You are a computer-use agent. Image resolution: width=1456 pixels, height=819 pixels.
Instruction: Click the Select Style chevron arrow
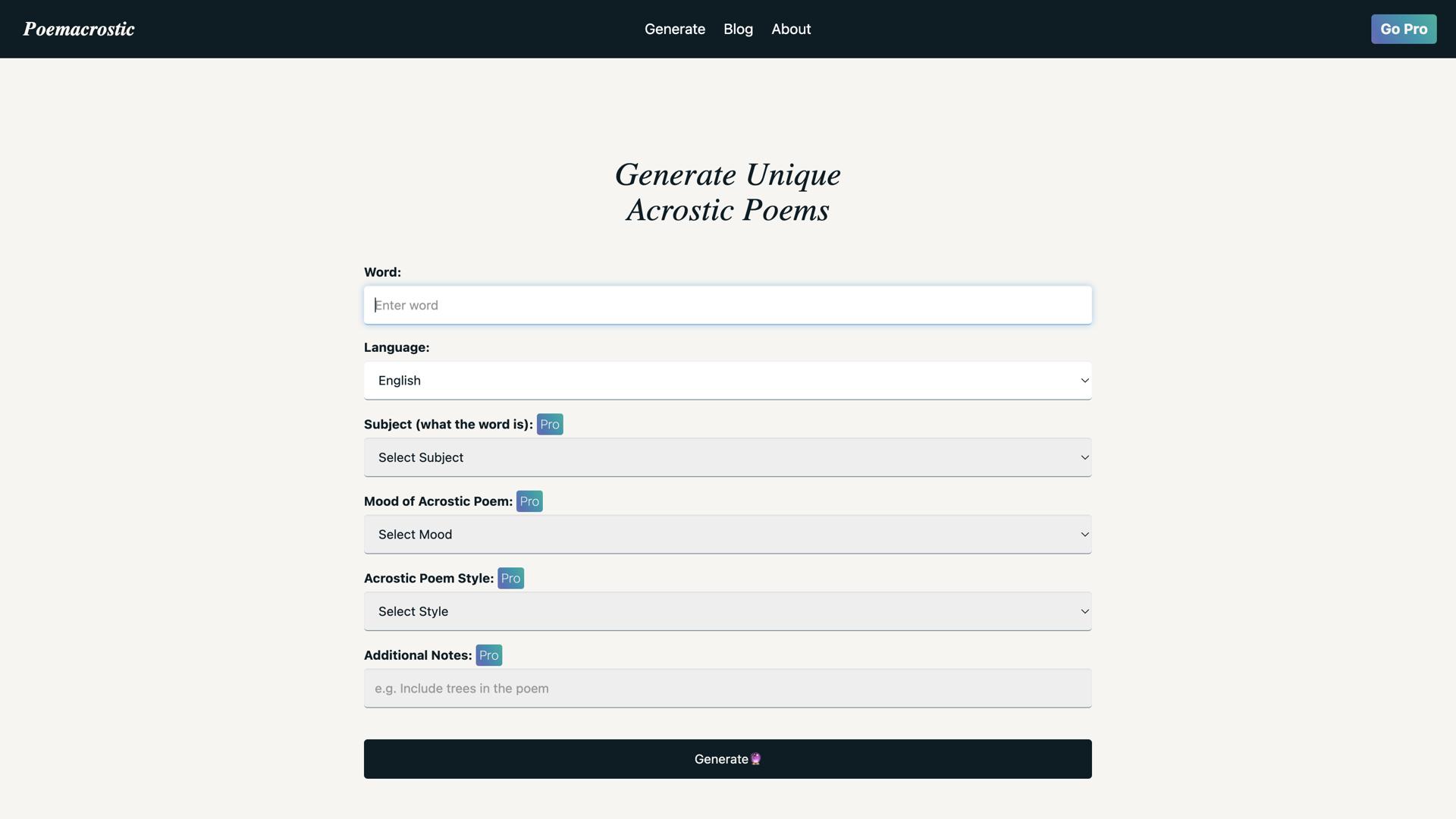1084,611
